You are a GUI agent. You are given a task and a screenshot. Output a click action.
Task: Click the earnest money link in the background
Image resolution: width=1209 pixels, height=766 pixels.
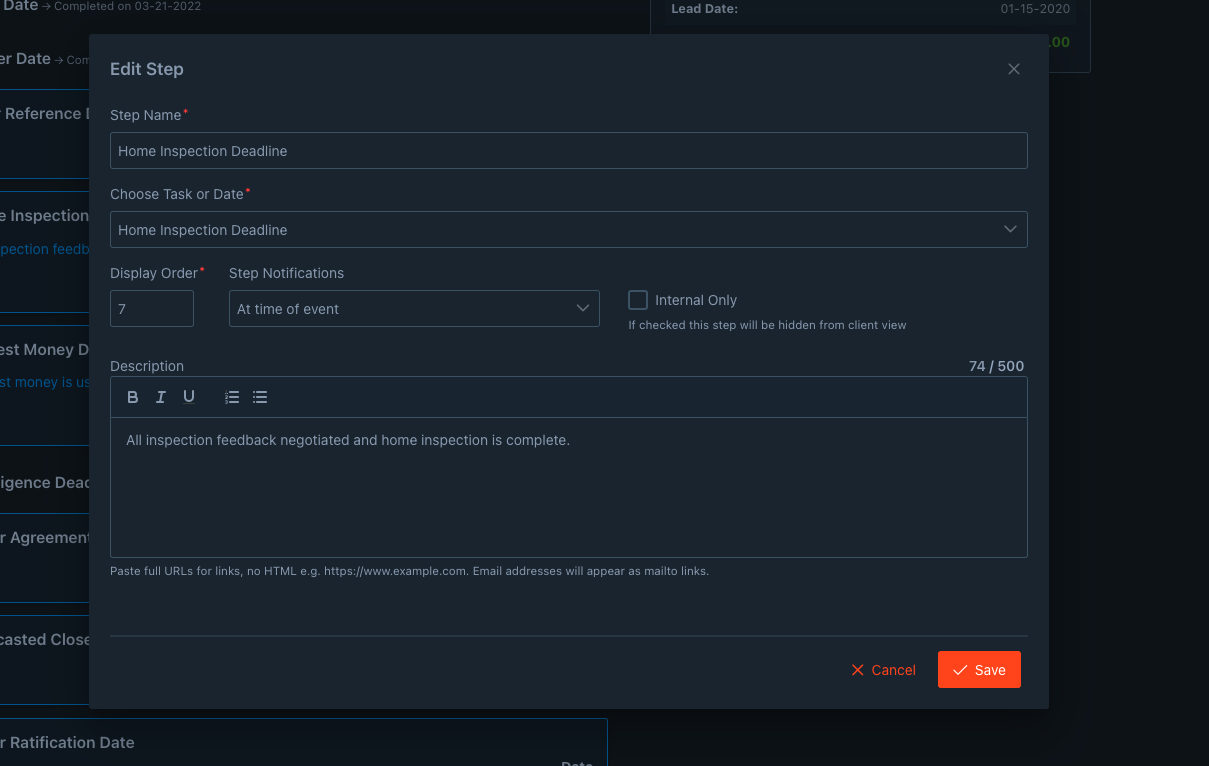(45, 382)
